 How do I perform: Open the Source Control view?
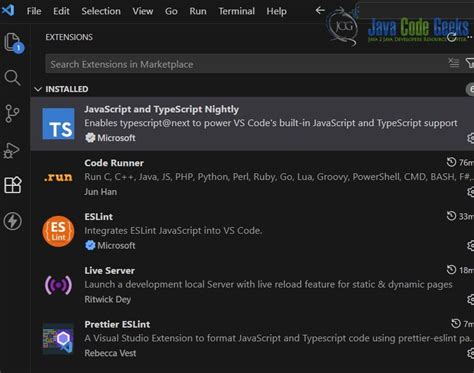point(13,114)
